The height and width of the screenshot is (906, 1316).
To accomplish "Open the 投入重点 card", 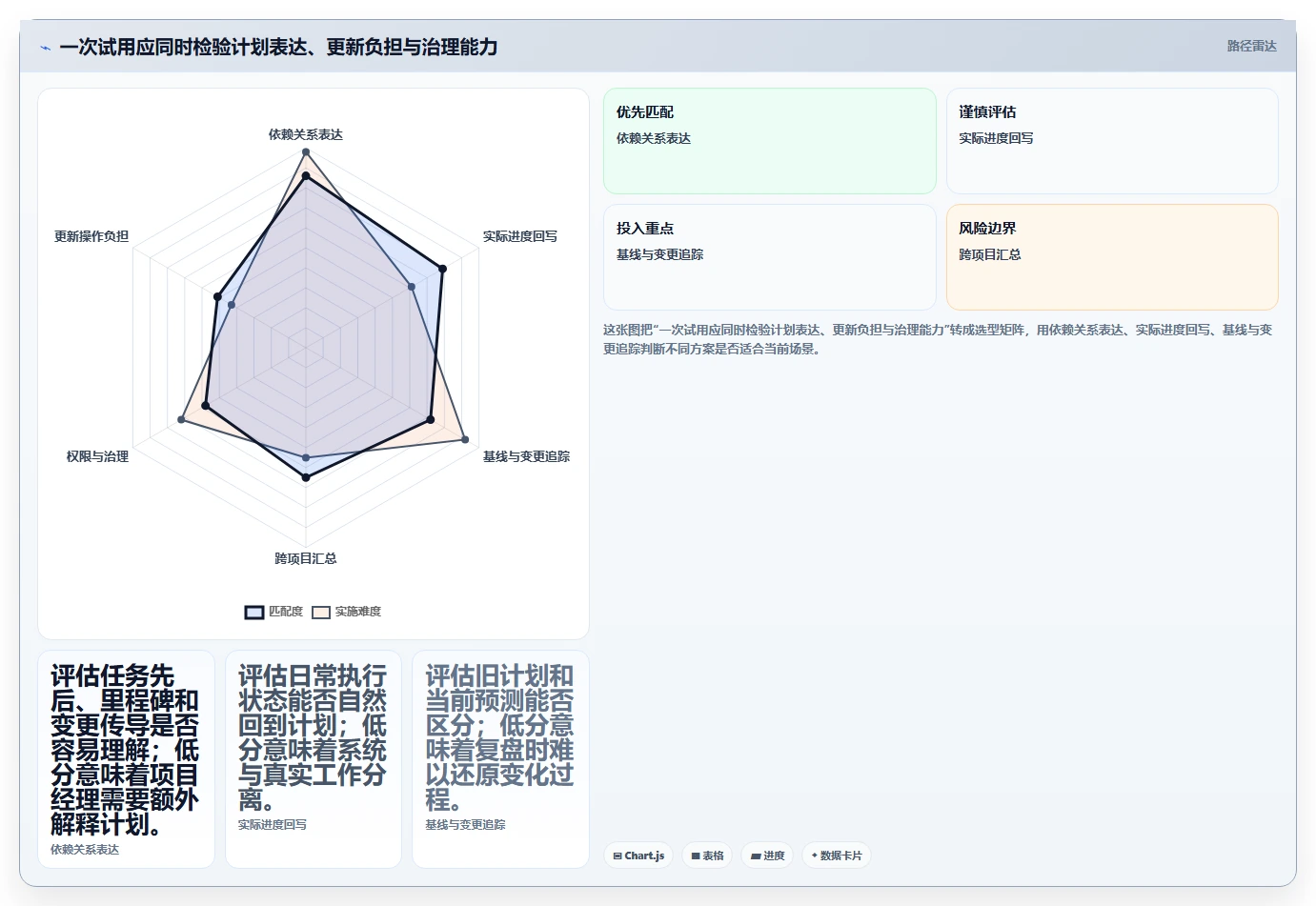I will [x=770, y=257].
